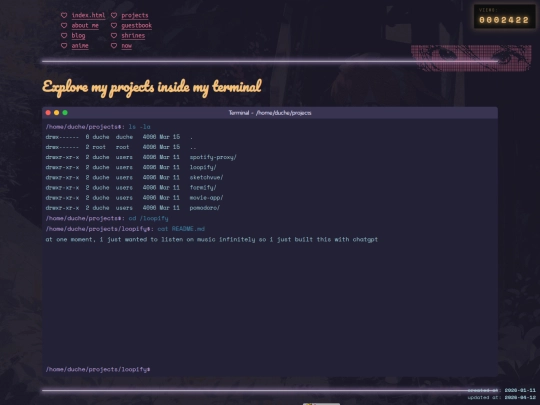
Task: Select the spotify-proxy/ directory entry
Action: tap(213, 157)
